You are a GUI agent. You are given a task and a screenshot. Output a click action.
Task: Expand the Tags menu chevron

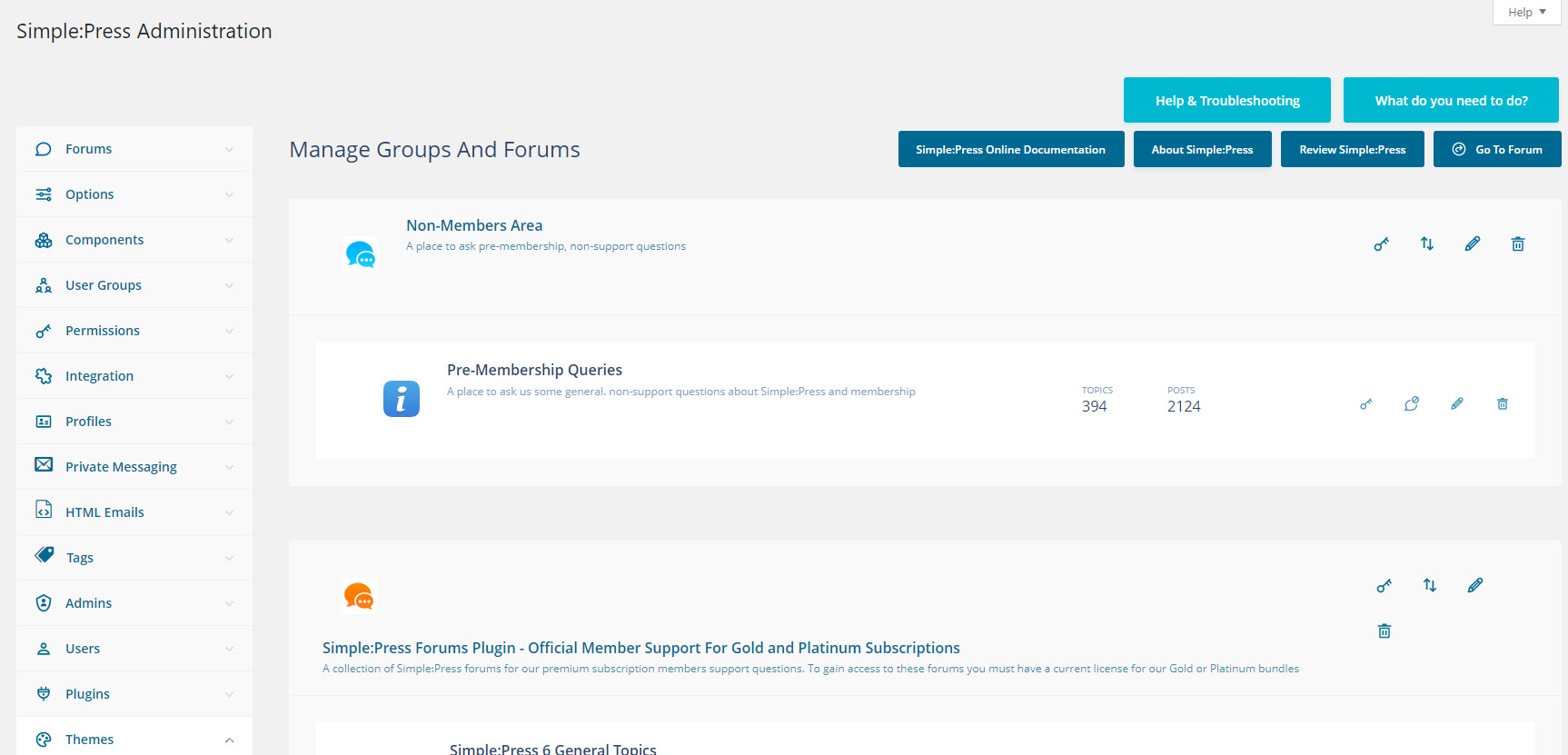pyautogui.click(x=229, y=558)
